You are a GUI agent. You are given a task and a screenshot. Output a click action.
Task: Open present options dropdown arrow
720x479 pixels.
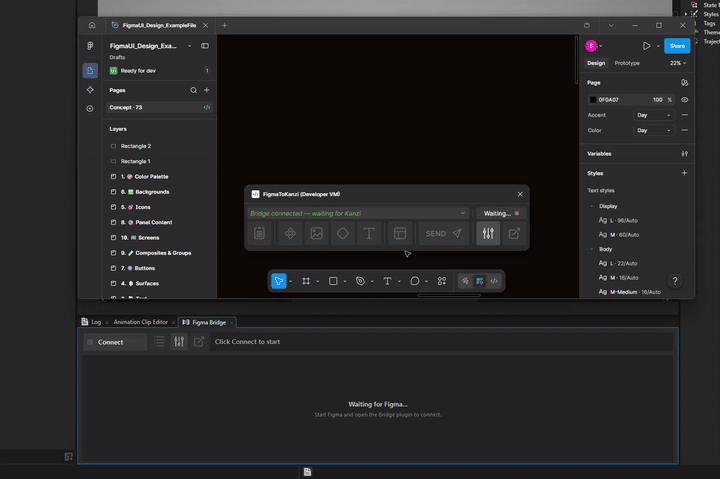pyautogui.click(x=658, y=46)
